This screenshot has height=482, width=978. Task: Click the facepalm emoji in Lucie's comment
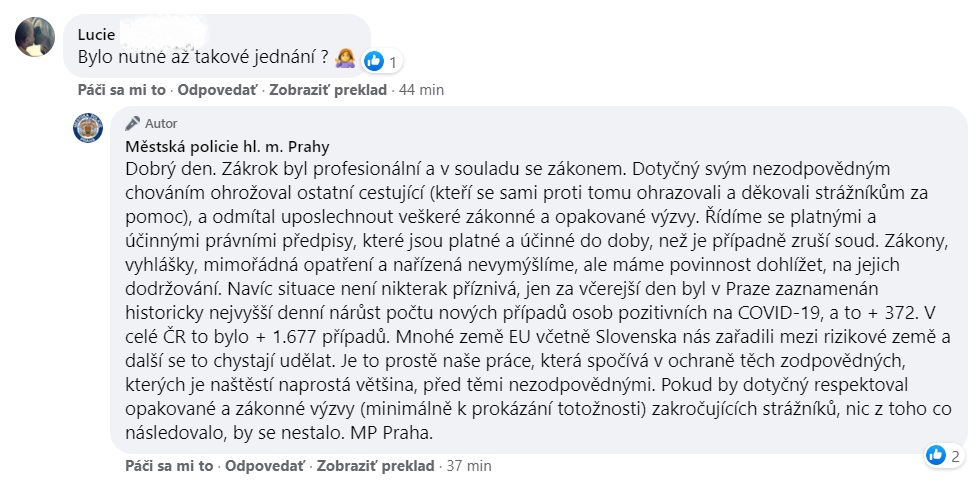coord(345,57)
